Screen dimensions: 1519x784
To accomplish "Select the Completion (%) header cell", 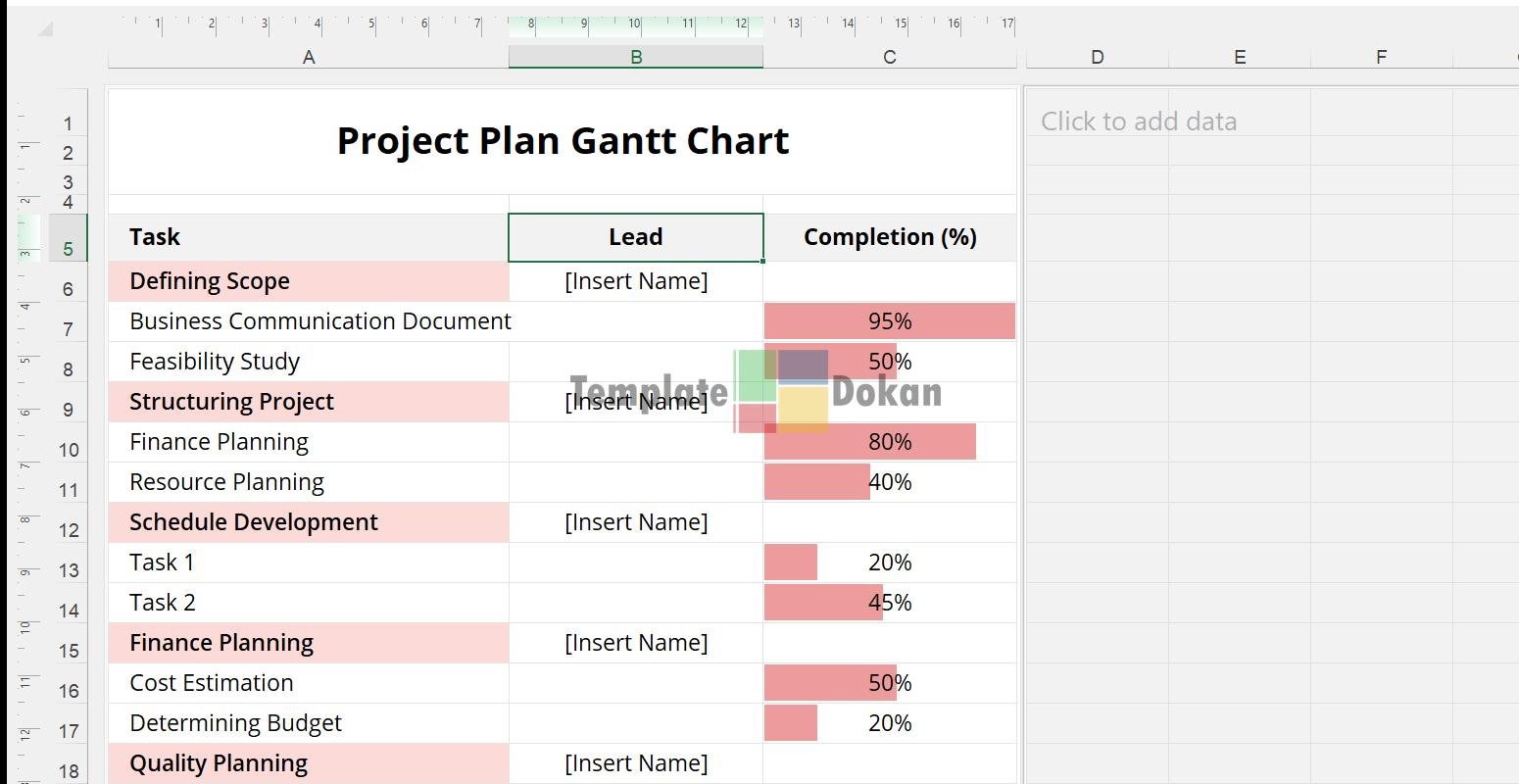I will 889,237.
